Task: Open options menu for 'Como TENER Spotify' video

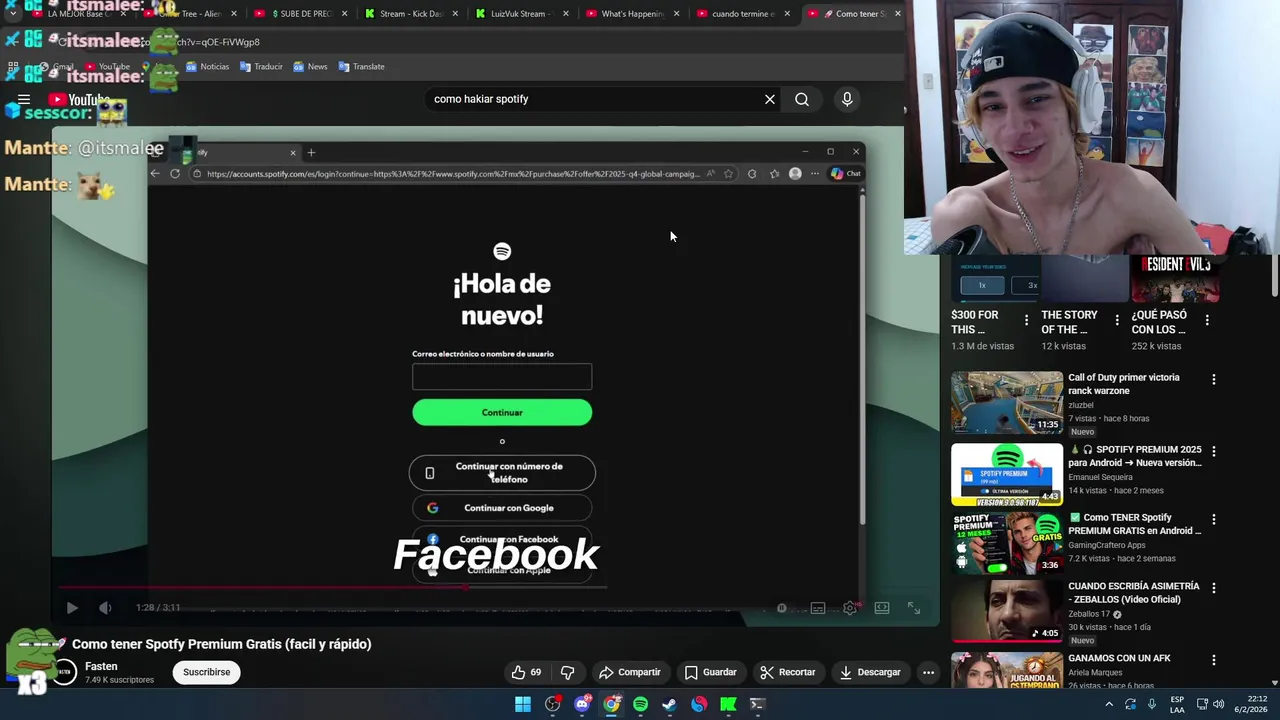Action: click(x=1214, y=520)
